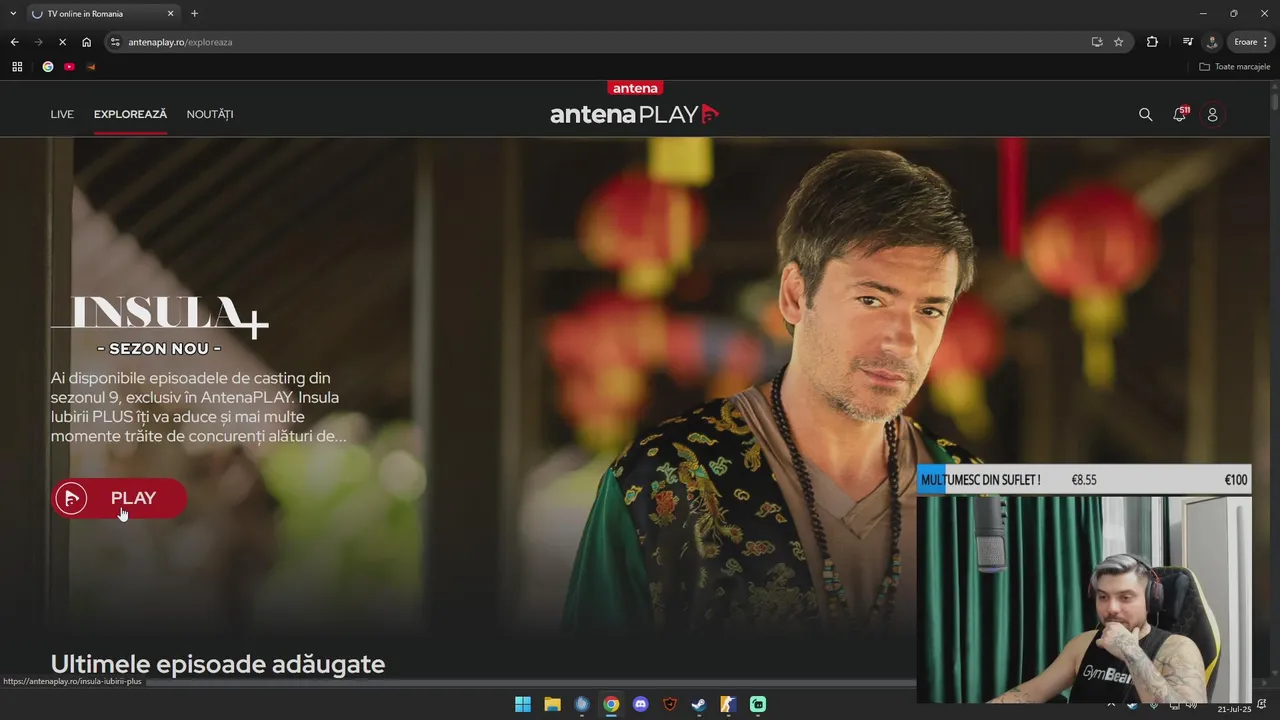
Task: Bookmark this page with the star icon
Action: (x=1119, y=42)
